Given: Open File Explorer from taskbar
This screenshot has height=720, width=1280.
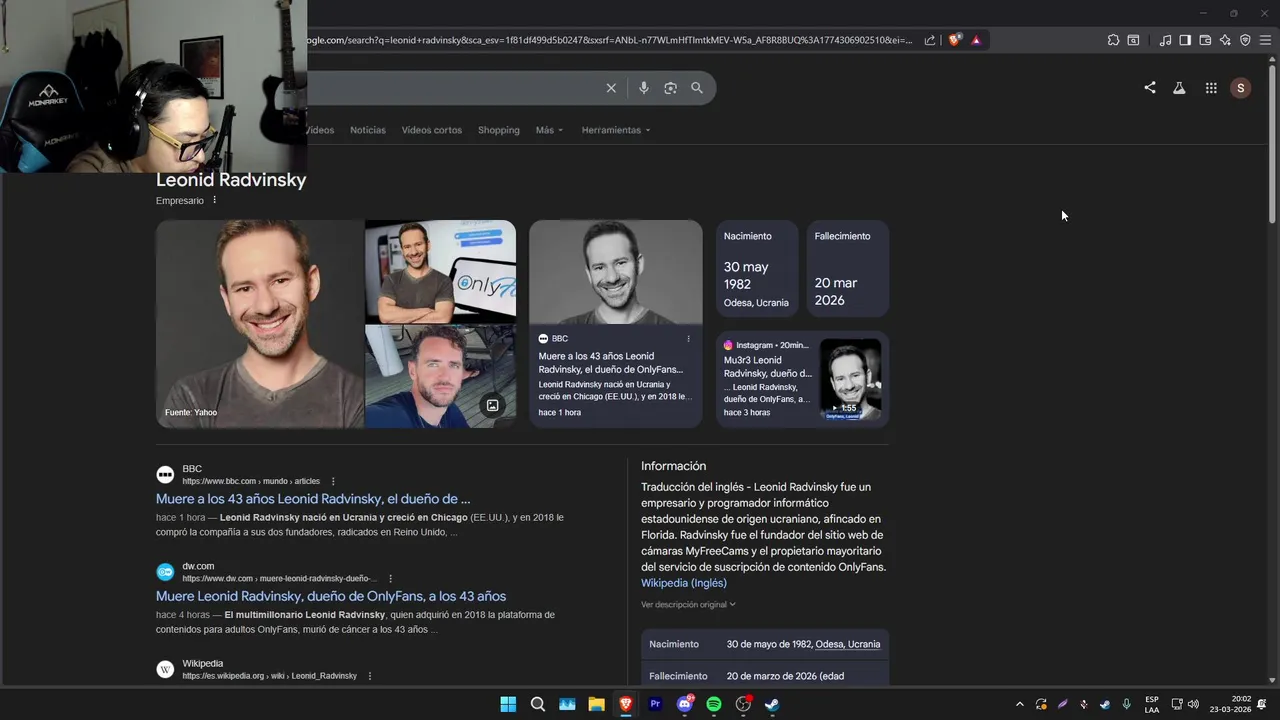Looking at the screenshot, I should pos(596,704).
